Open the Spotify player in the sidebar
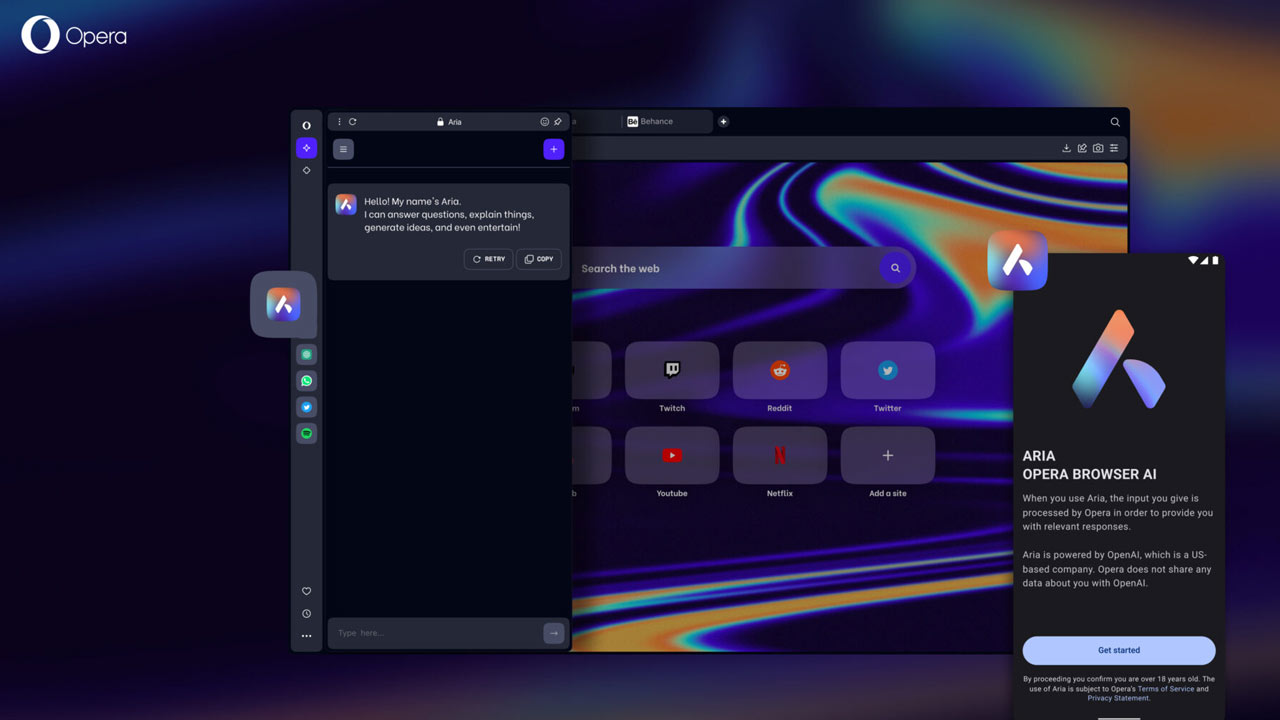 307,433
